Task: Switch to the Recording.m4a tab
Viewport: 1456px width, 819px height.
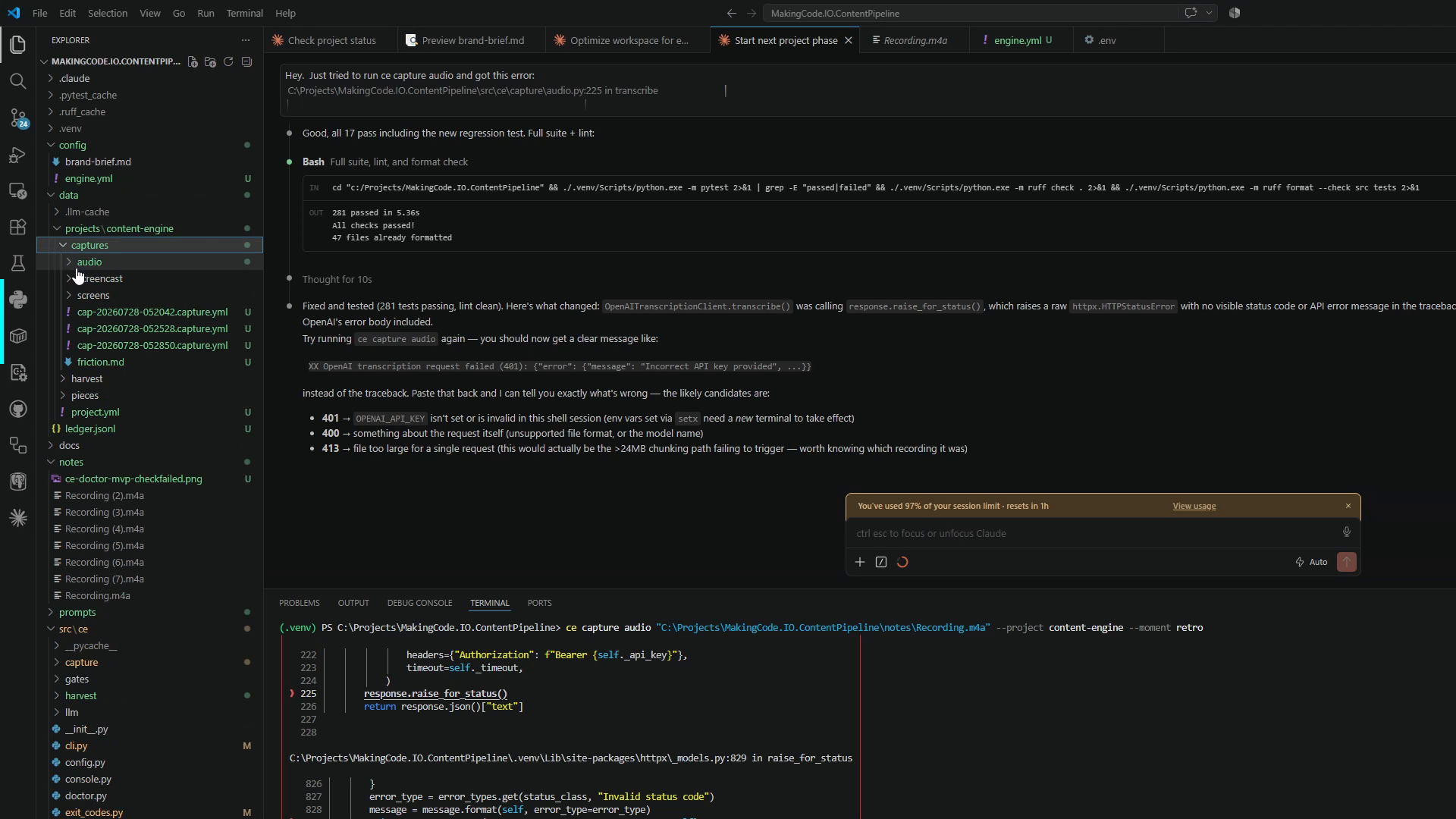Action: (915, 40)
